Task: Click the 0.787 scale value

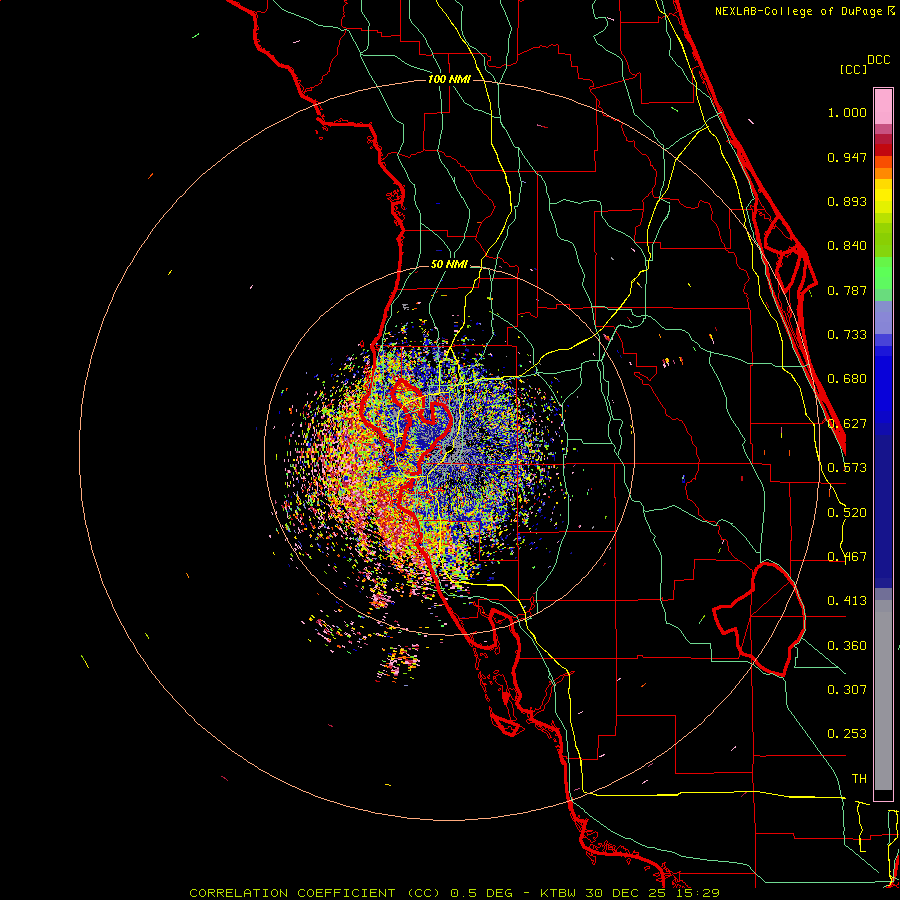Action: coord(847,290)
